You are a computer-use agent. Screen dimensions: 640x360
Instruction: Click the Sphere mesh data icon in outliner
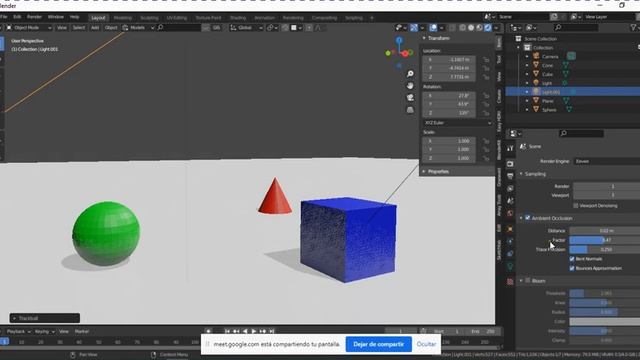[x=569, y=109]
